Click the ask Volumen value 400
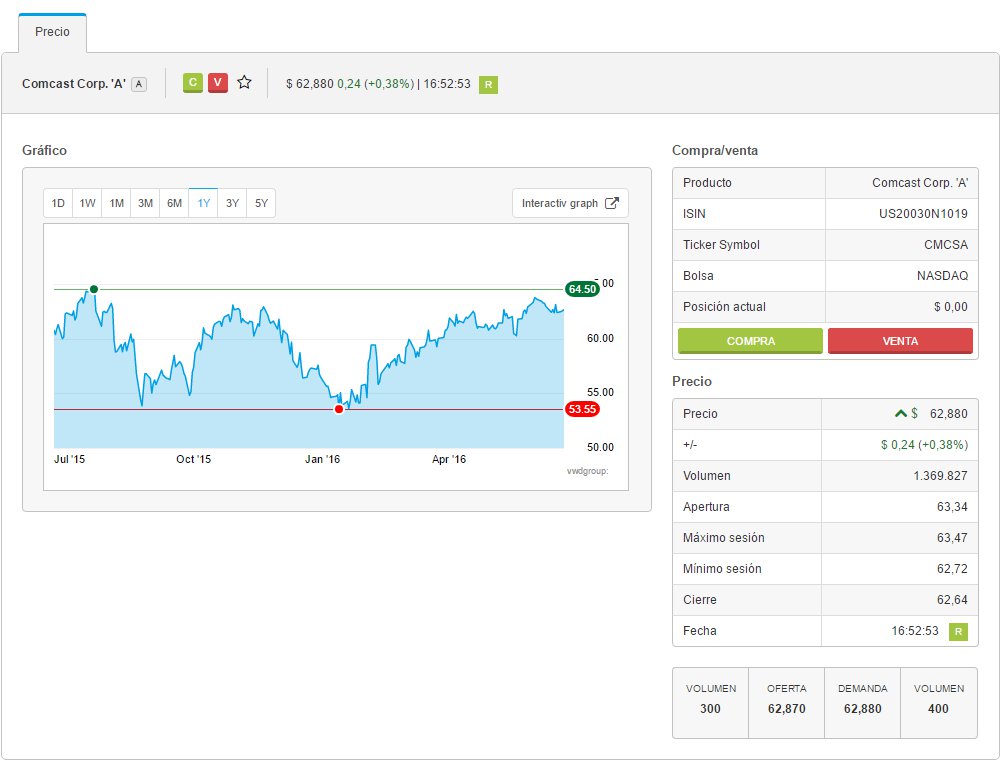 click(938, 709)
